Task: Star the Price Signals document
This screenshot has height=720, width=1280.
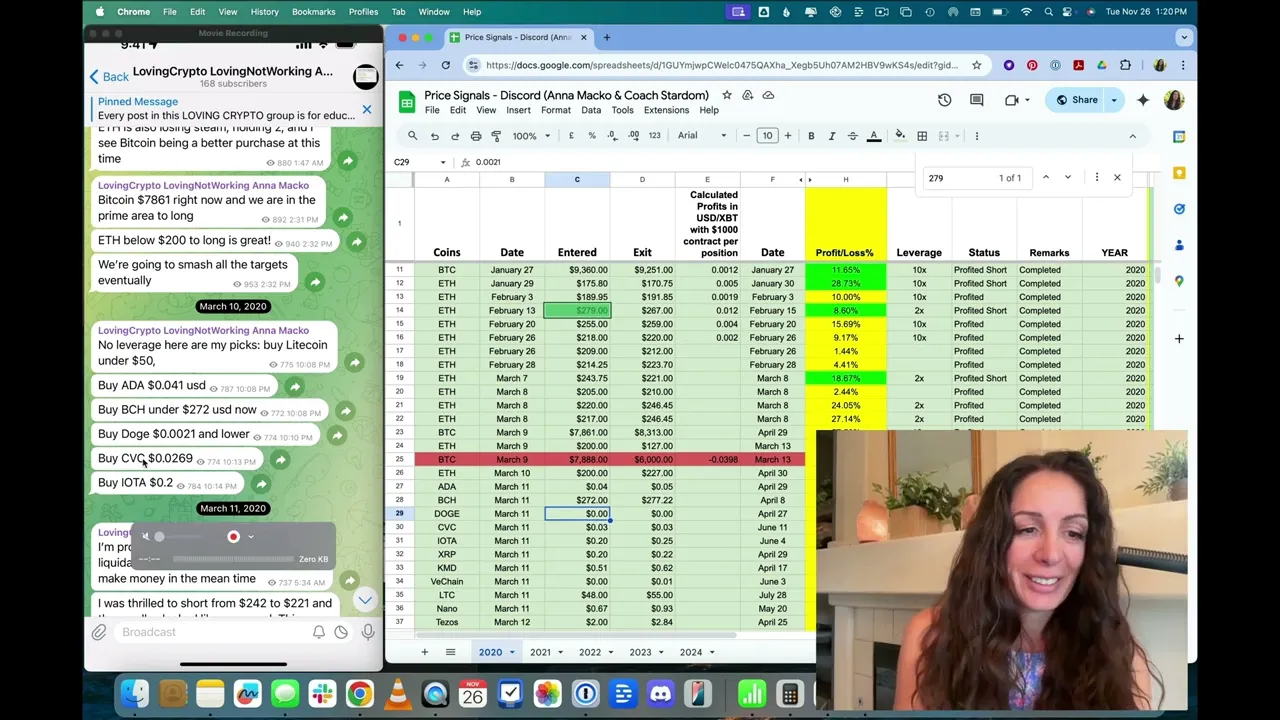Action: pos(727,95)
